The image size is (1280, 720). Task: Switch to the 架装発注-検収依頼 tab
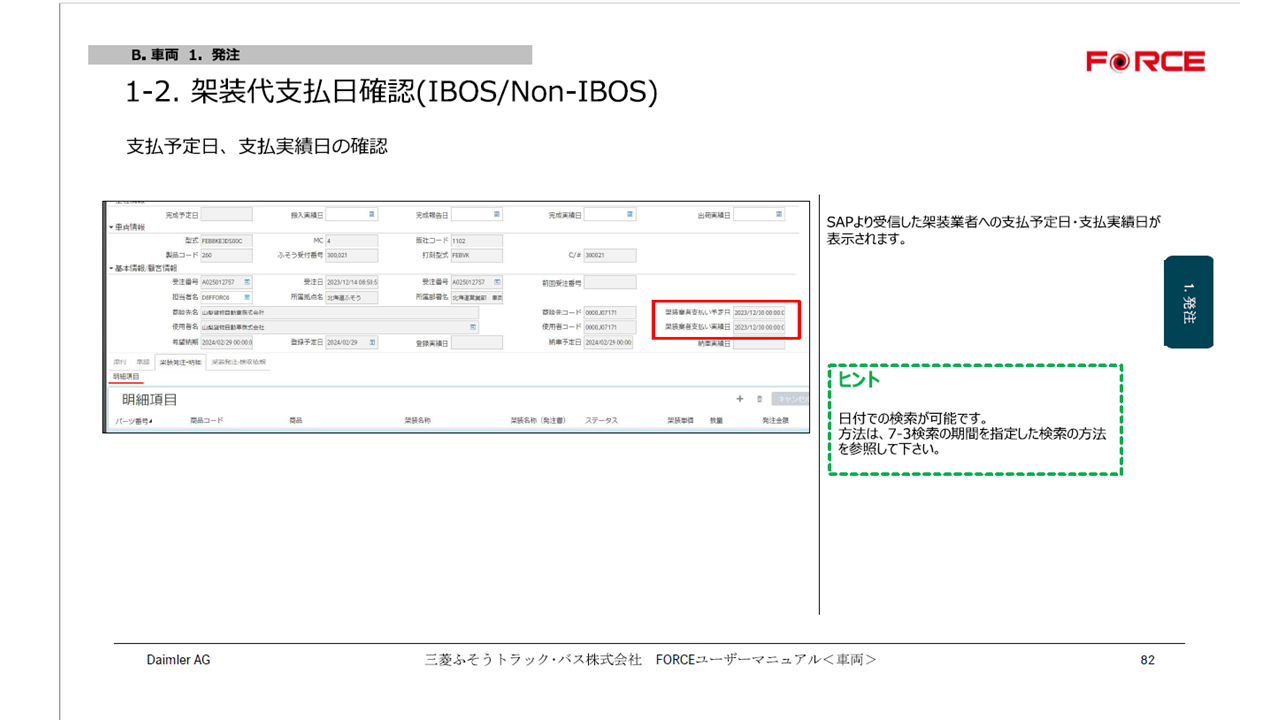(x=239, y=361)
